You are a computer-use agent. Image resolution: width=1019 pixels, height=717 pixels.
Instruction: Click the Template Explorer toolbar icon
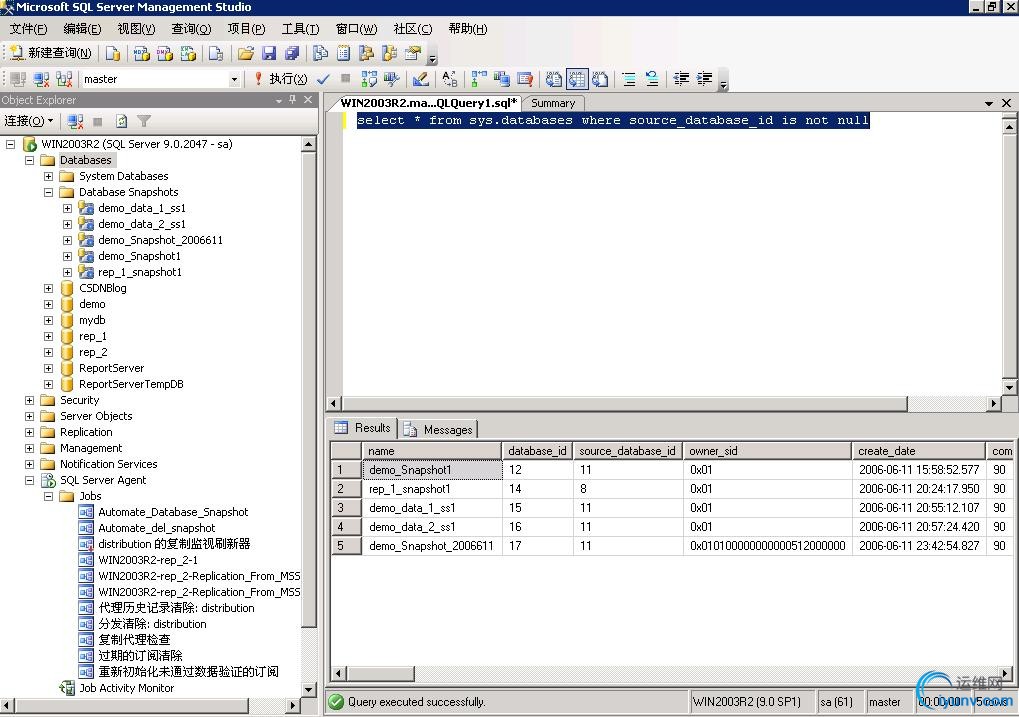pyautogui.click(x=389, y=53)
